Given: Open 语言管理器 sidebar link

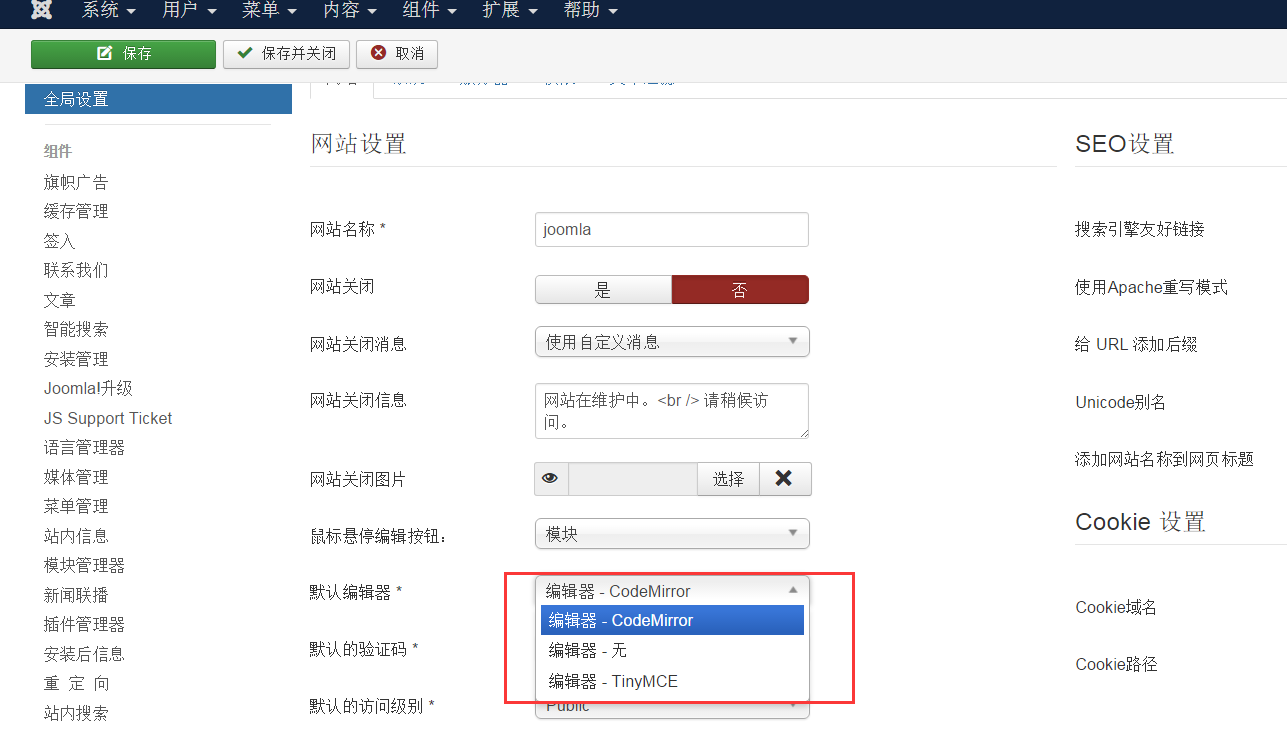Looking at the screenshot, I should (84, 447).
